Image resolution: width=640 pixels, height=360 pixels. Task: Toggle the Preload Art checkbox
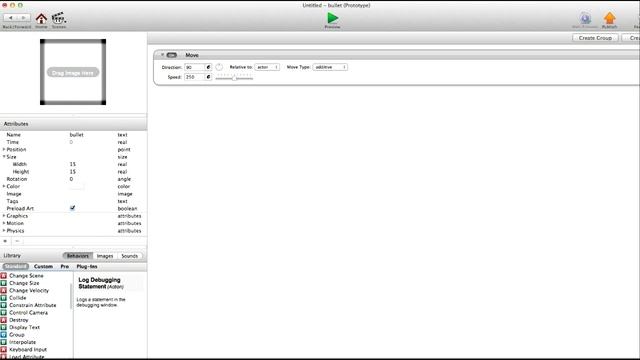72,208
